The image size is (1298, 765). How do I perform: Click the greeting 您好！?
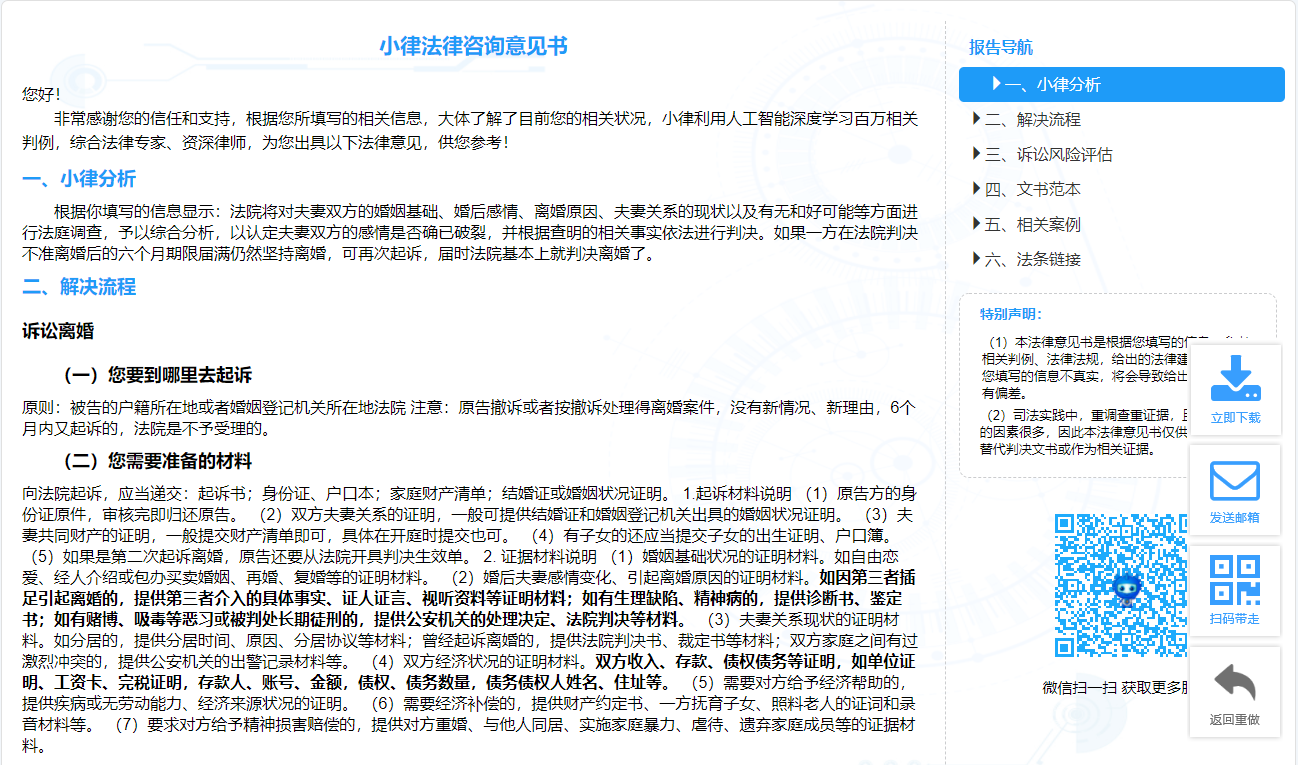pyautogui.click(x=41, y=94)
